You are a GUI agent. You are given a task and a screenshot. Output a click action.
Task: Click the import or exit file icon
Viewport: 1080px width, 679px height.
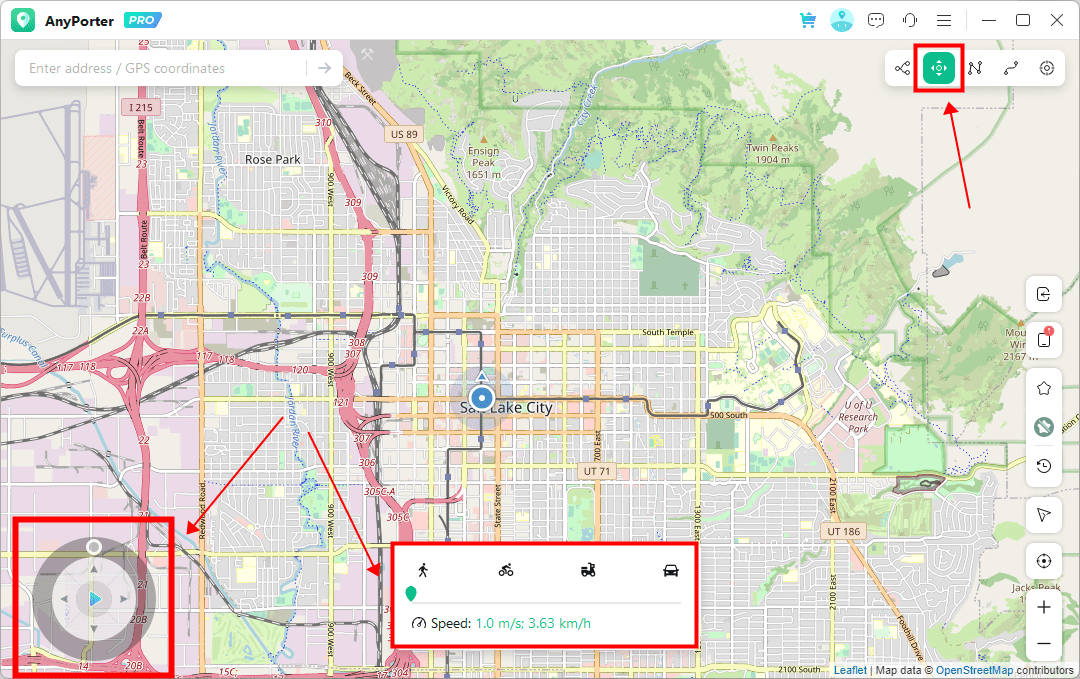(1043, 294)
